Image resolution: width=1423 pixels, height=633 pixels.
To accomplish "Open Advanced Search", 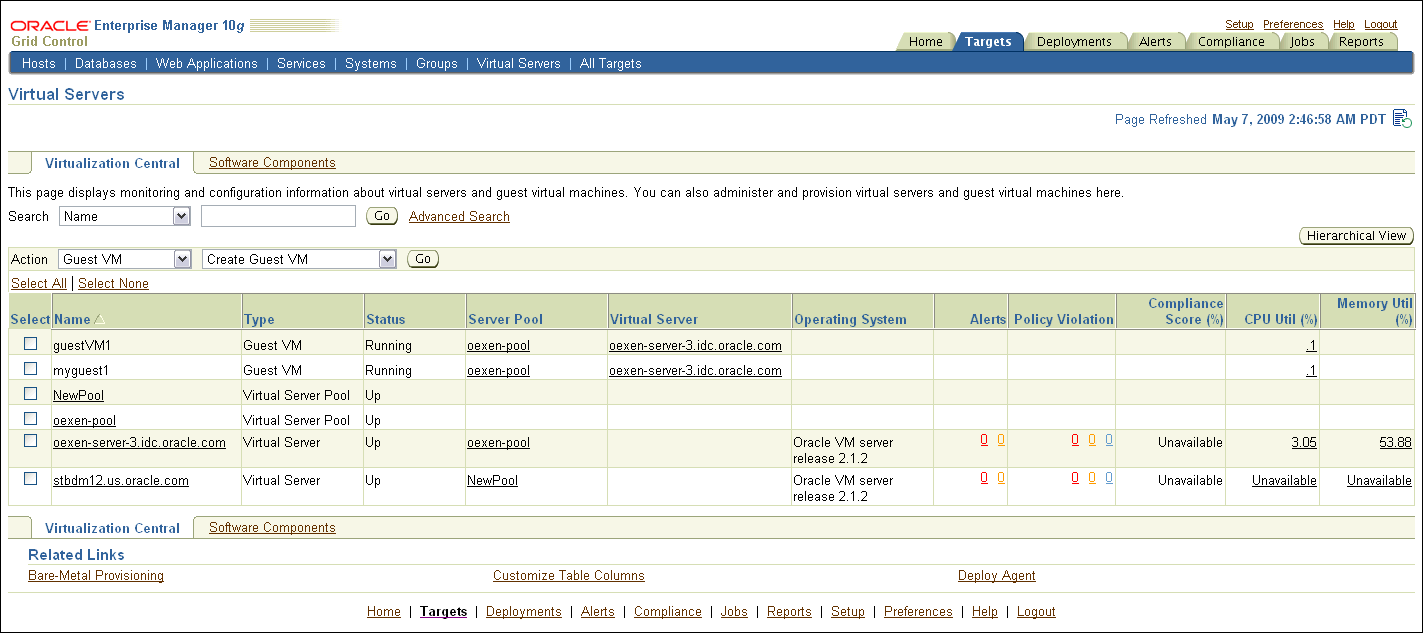I will coord(459,216).
